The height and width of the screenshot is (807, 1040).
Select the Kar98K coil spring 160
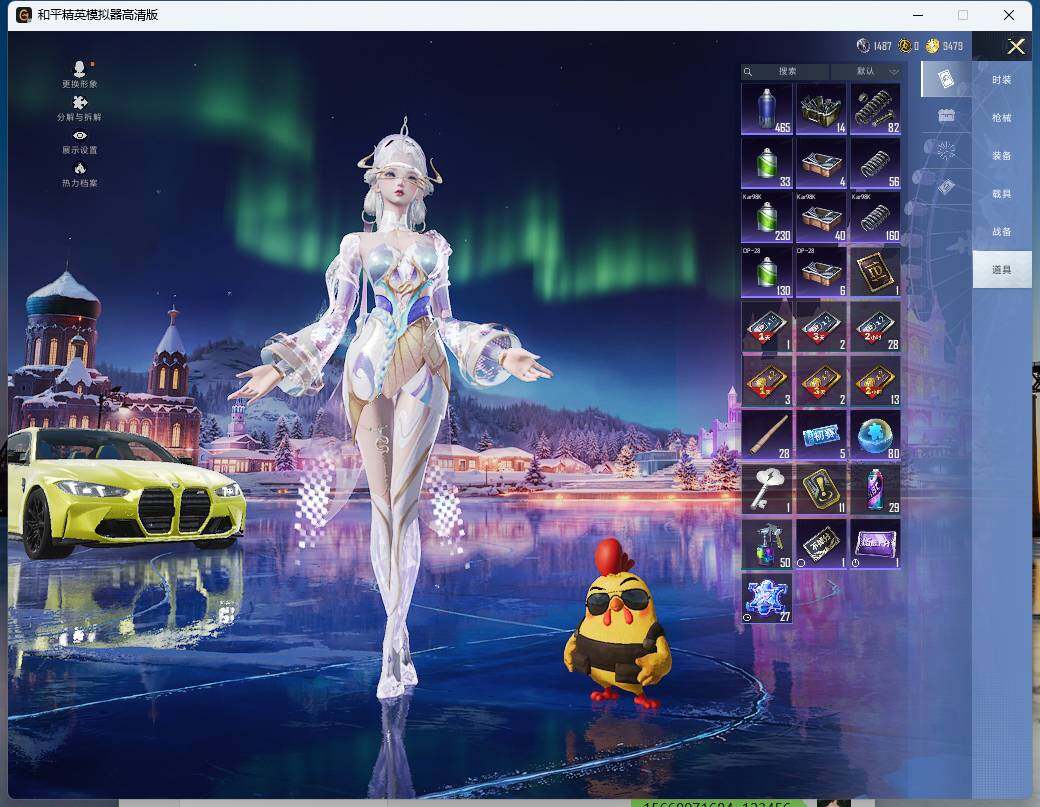click(x=876, y=217)
